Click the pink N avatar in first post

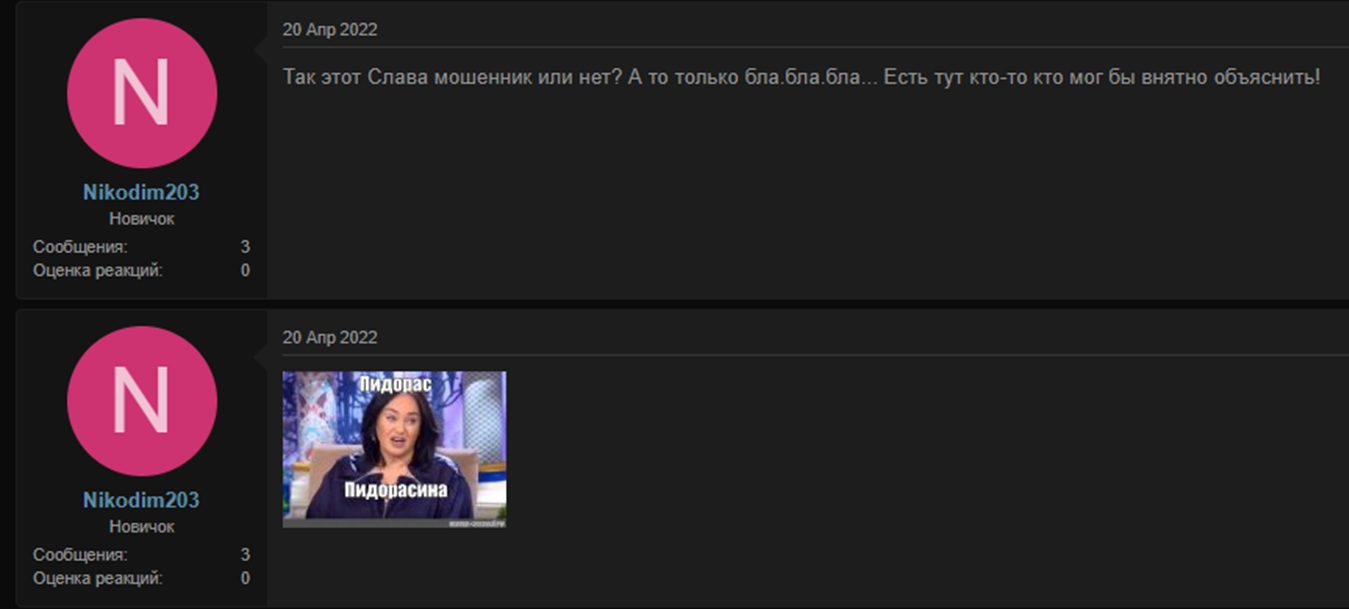tap(141, 93)
